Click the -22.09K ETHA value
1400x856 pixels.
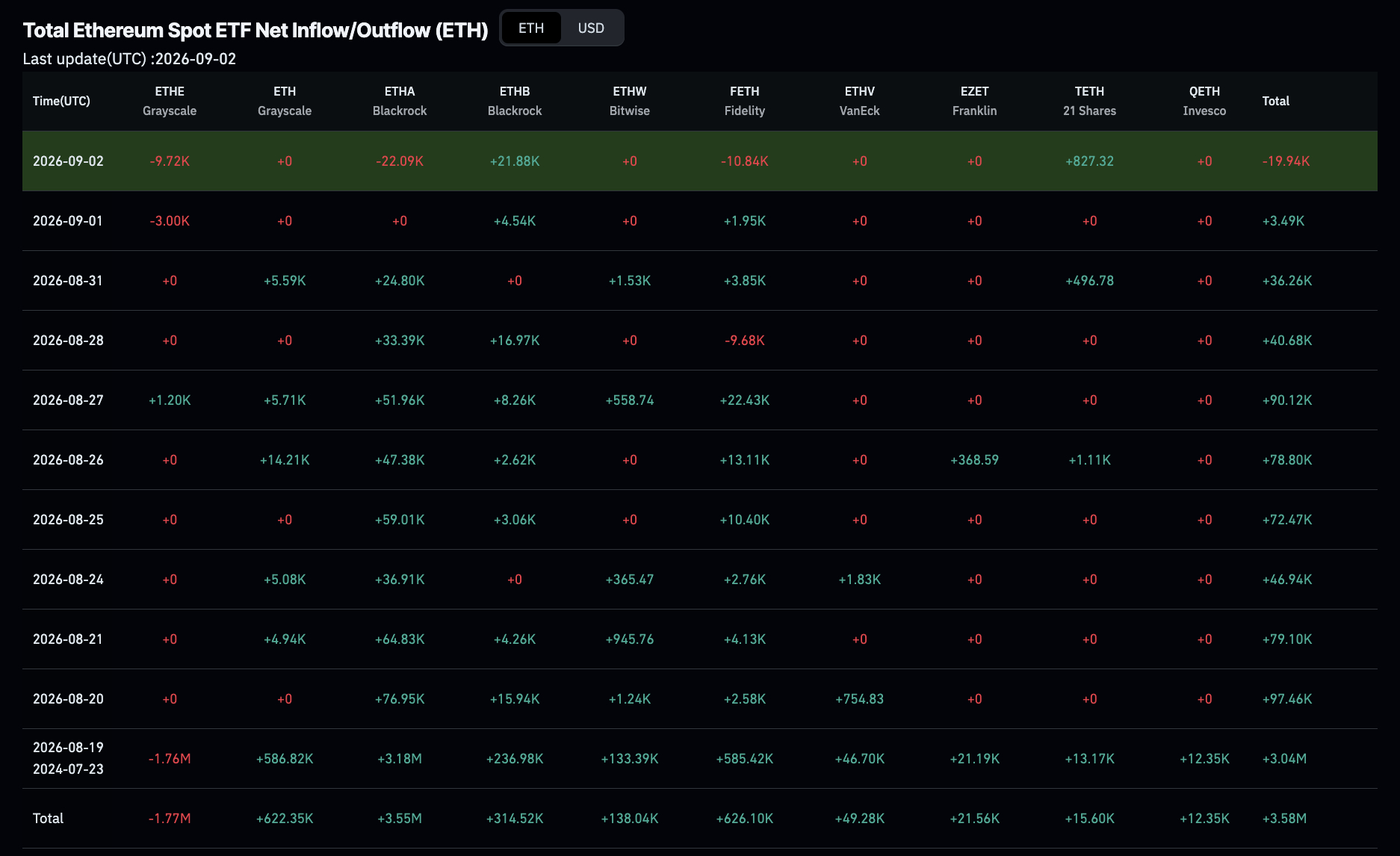(400, 161)
